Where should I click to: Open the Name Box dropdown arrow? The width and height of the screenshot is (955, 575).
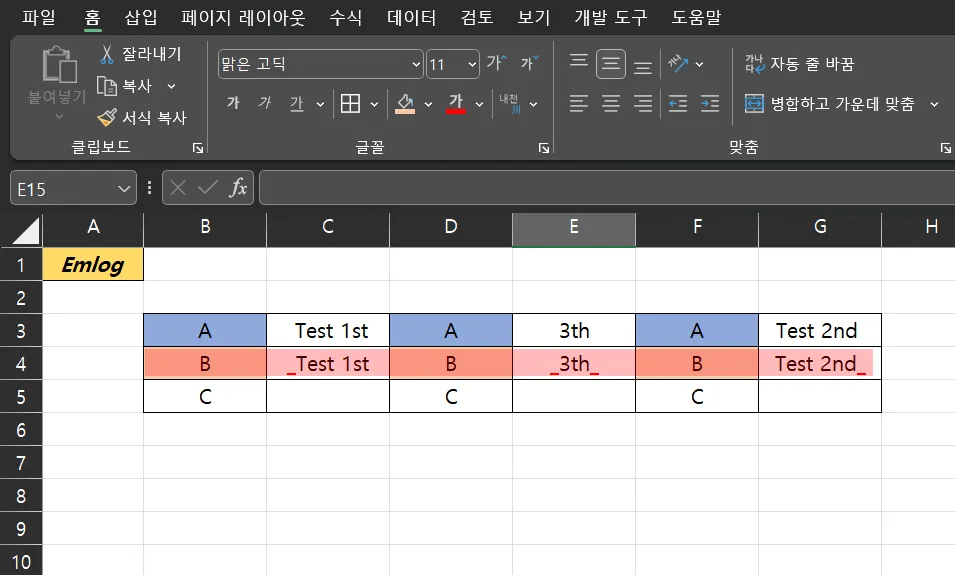(x=124, y=189)
